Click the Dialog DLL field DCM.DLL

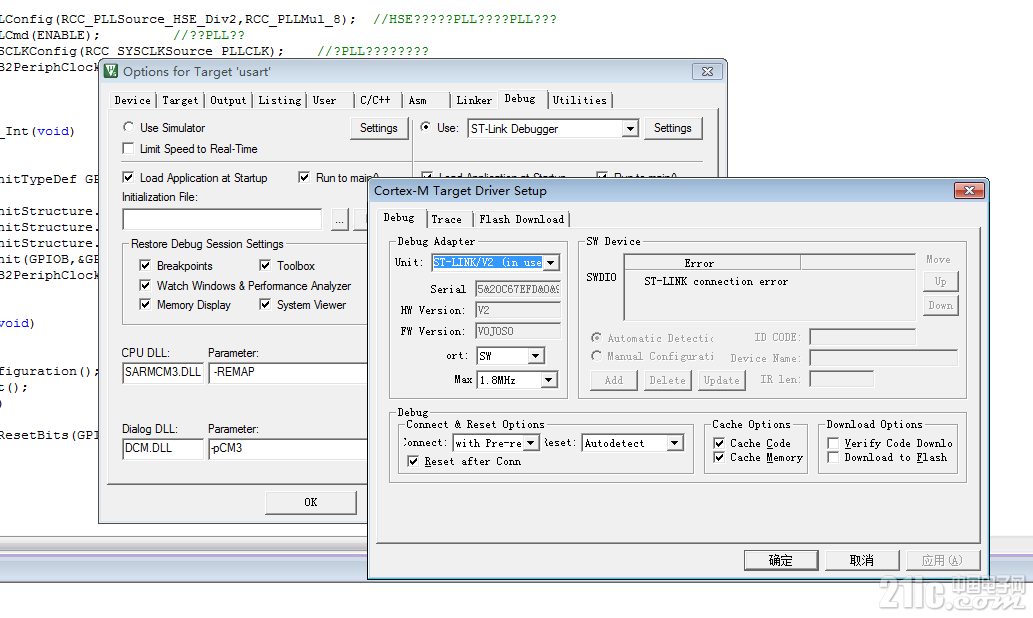tap(163, 448)
